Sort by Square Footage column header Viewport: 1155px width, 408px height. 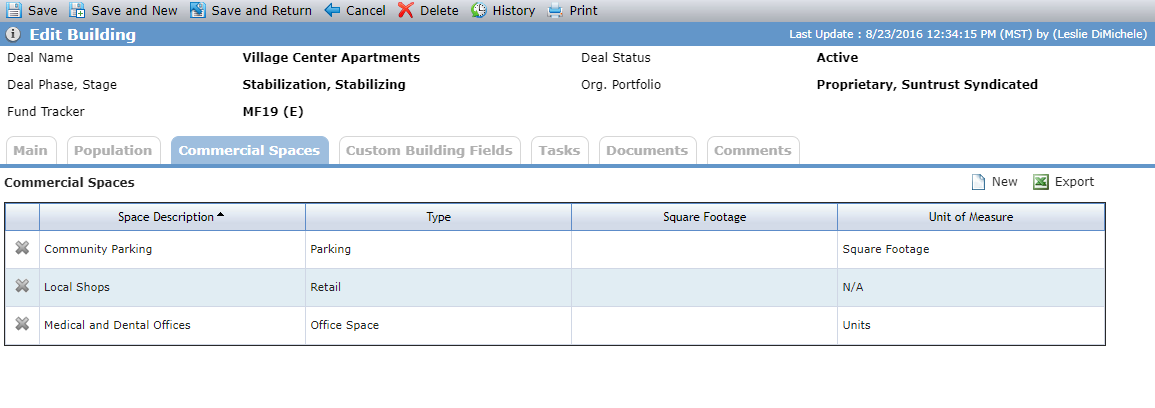click(x=704, y=217)
